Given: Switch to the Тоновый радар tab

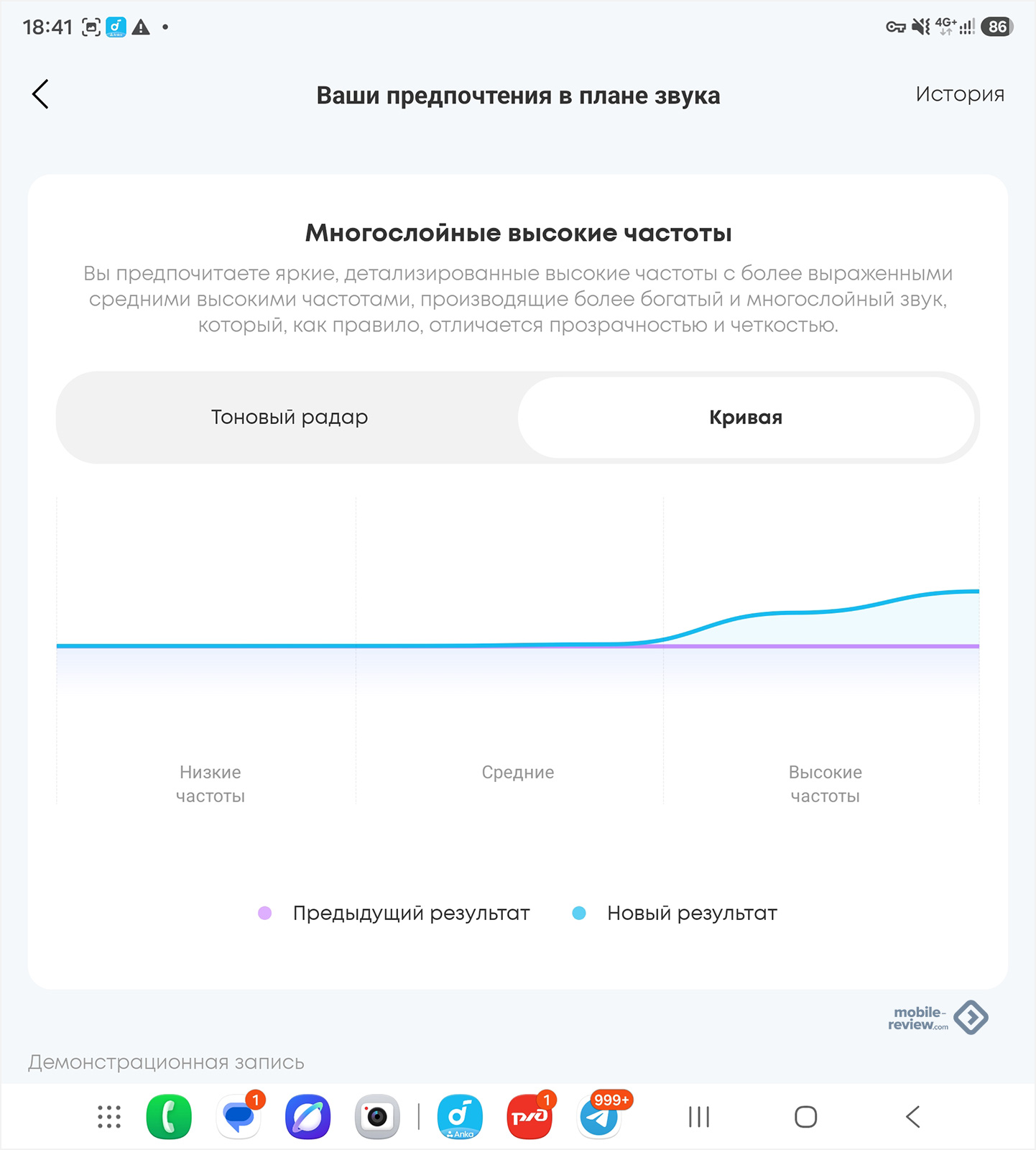Looking at the screenshot, I should coord(289,417).
